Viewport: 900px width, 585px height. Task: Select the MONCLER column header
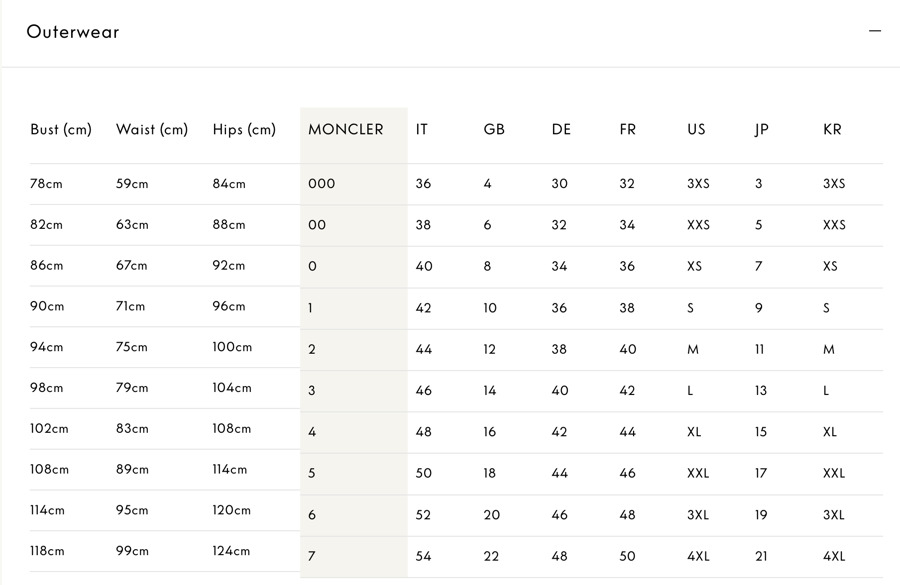346,130
